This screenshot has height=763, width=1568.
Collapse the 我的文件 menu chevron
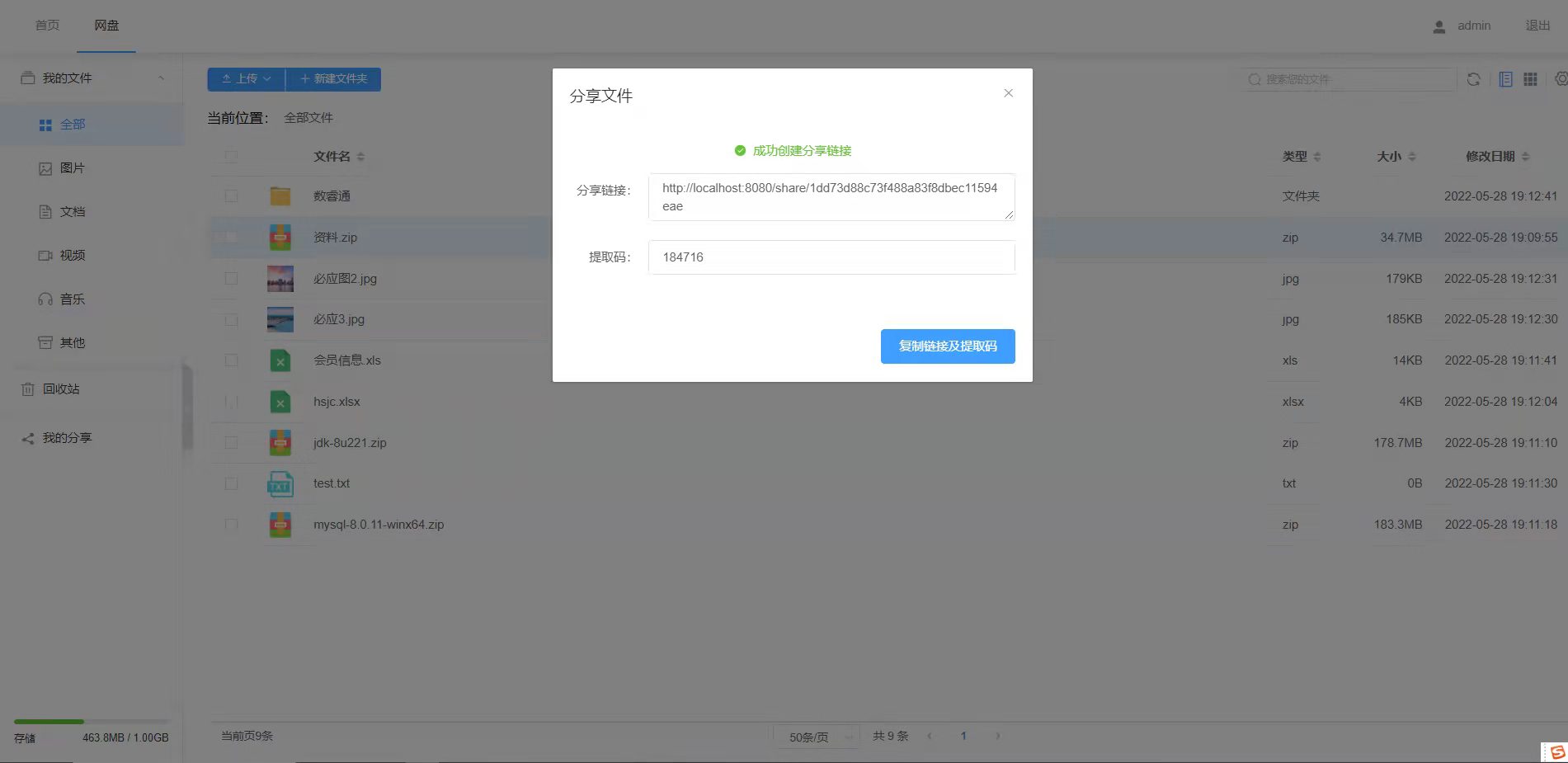(x=162, y=78)
